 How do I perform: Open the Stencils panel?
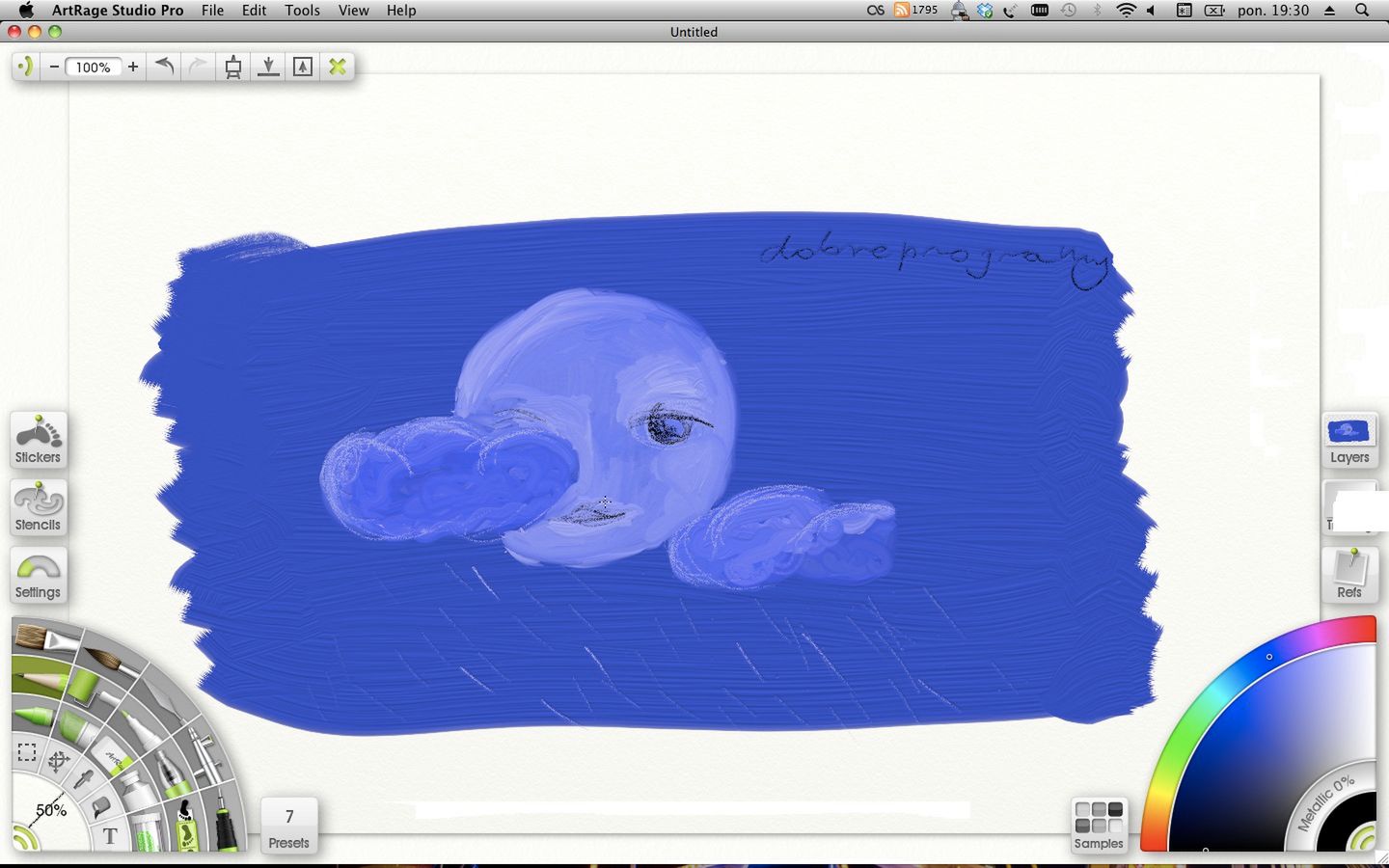click(38, 507)
